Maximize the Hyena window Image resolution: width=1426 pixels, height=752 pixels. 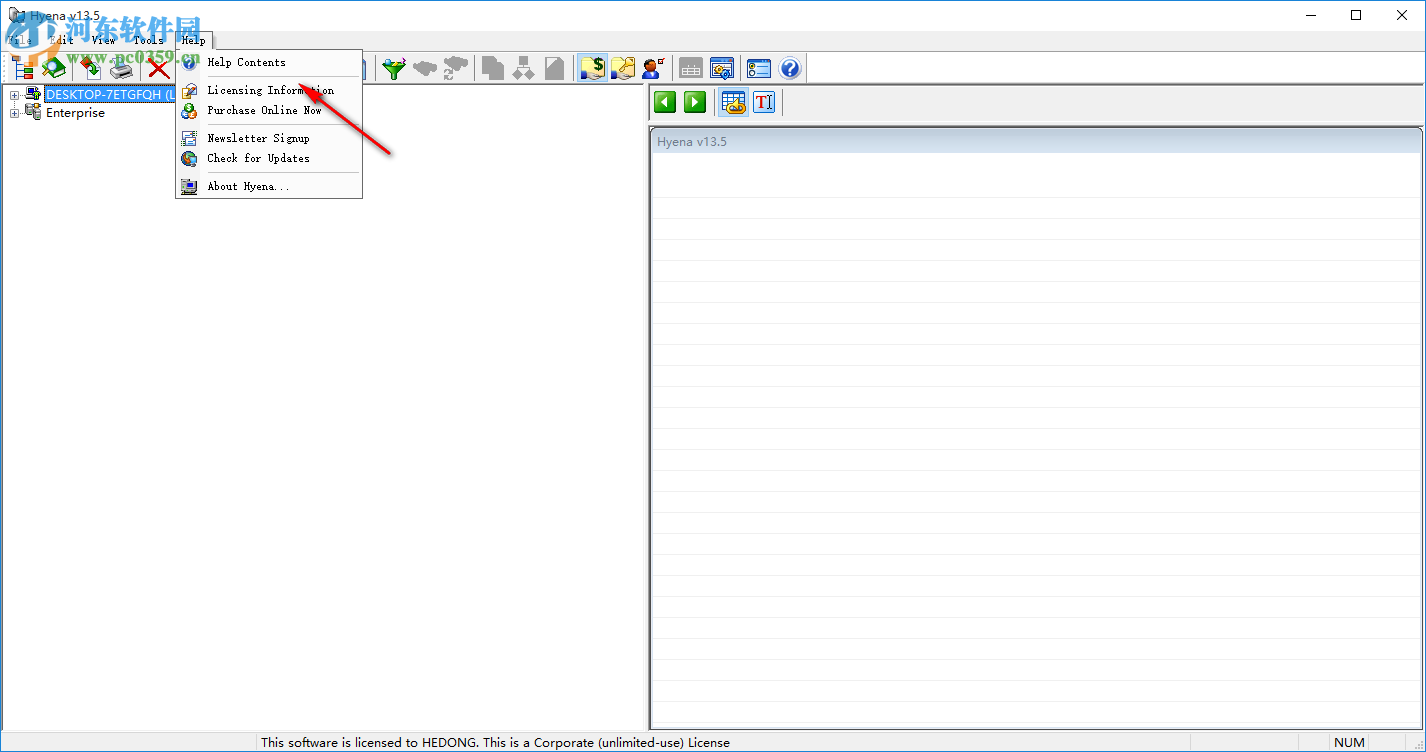(1356, 15)
